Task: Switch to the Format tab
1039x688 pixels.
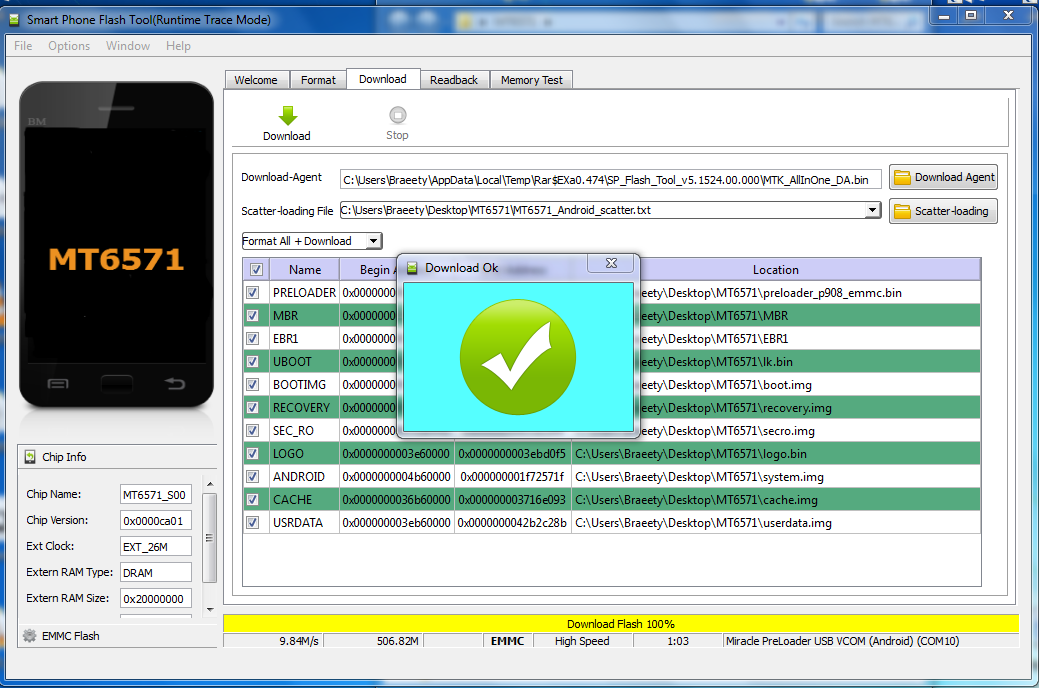Action: (319, 80)
